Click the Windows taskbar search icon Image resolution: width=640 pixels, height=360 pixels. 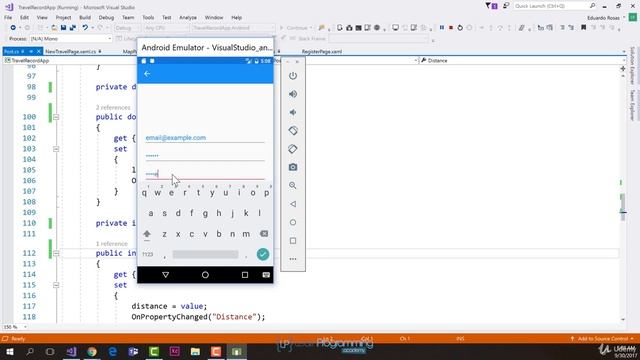(30, 351)
